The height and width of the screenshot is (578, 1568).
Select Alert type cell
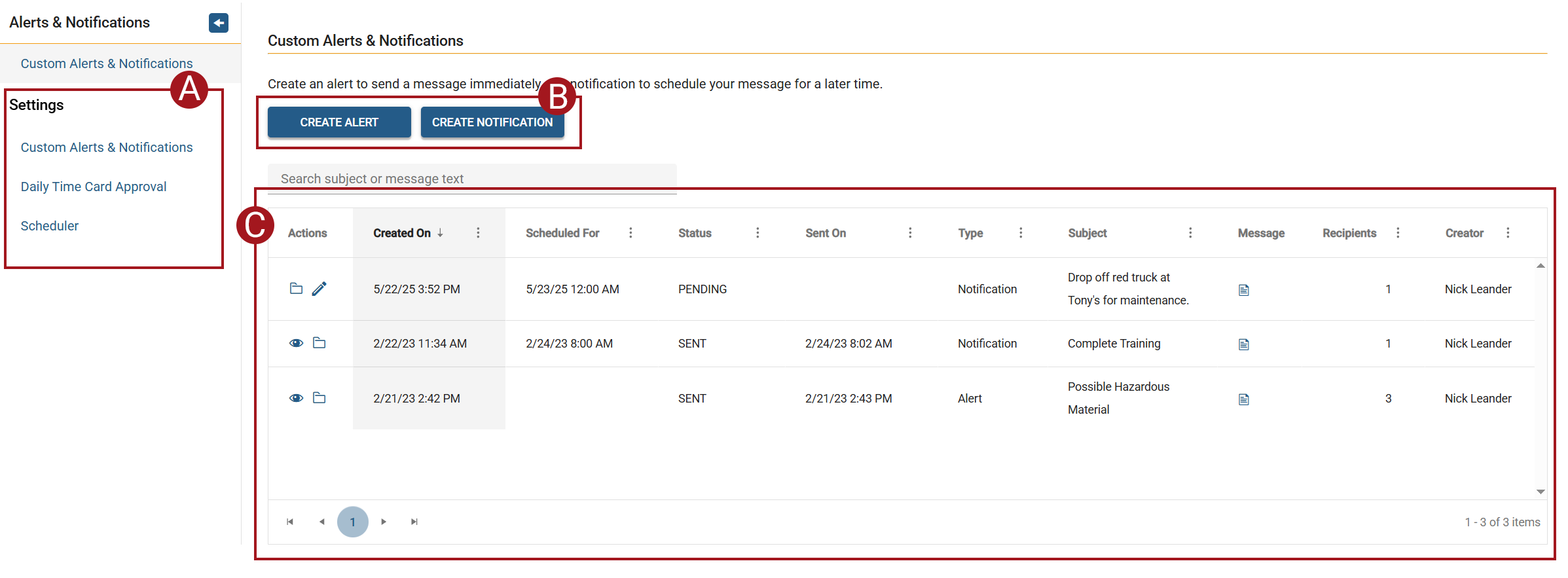click(x=970, y=399)
